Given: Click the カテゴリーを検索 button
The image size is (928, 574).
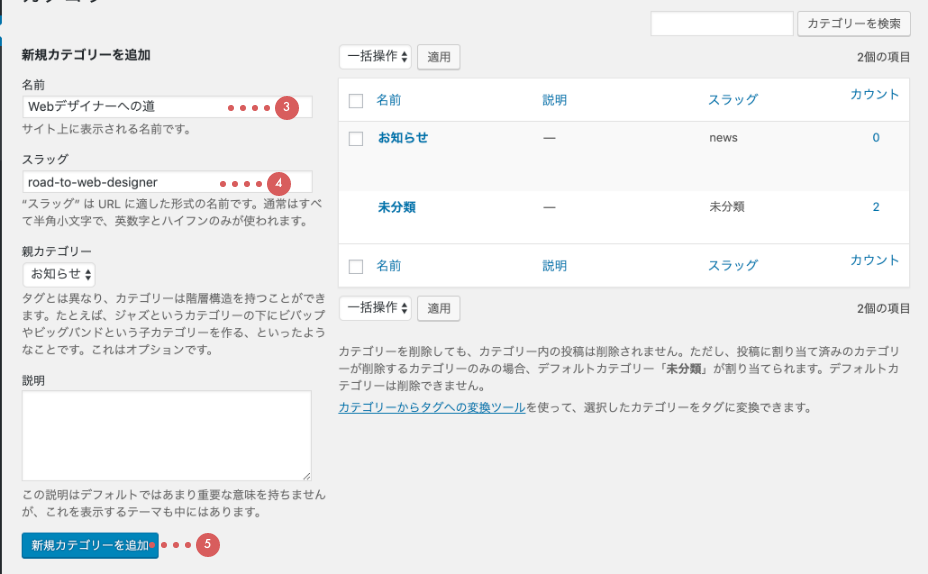Looking at the screenshot, I should 854,24.
